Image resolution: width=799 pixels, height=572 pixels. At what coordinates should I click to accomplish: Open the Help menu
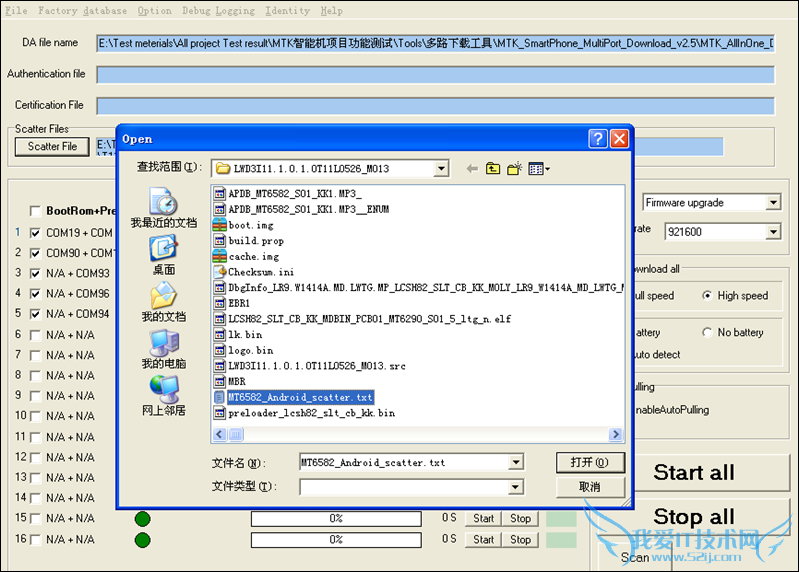tap(331, 11)
